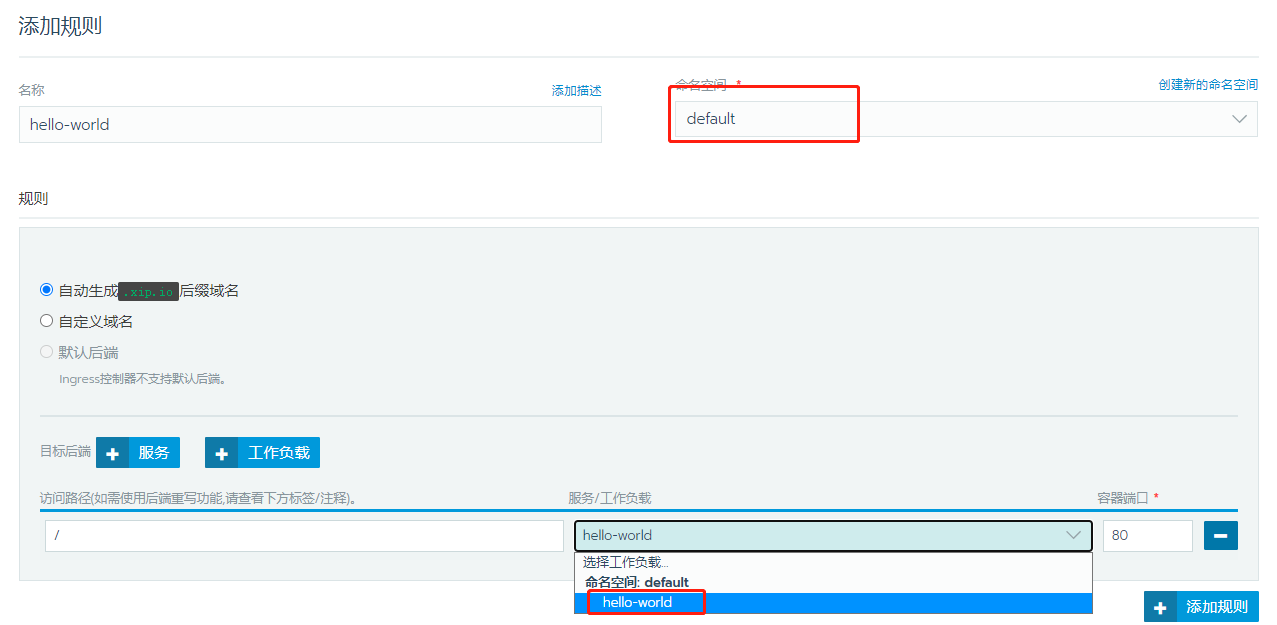Click the .xip.io code label
Viewport: 1277px width, 625px height.
[148, 291]
